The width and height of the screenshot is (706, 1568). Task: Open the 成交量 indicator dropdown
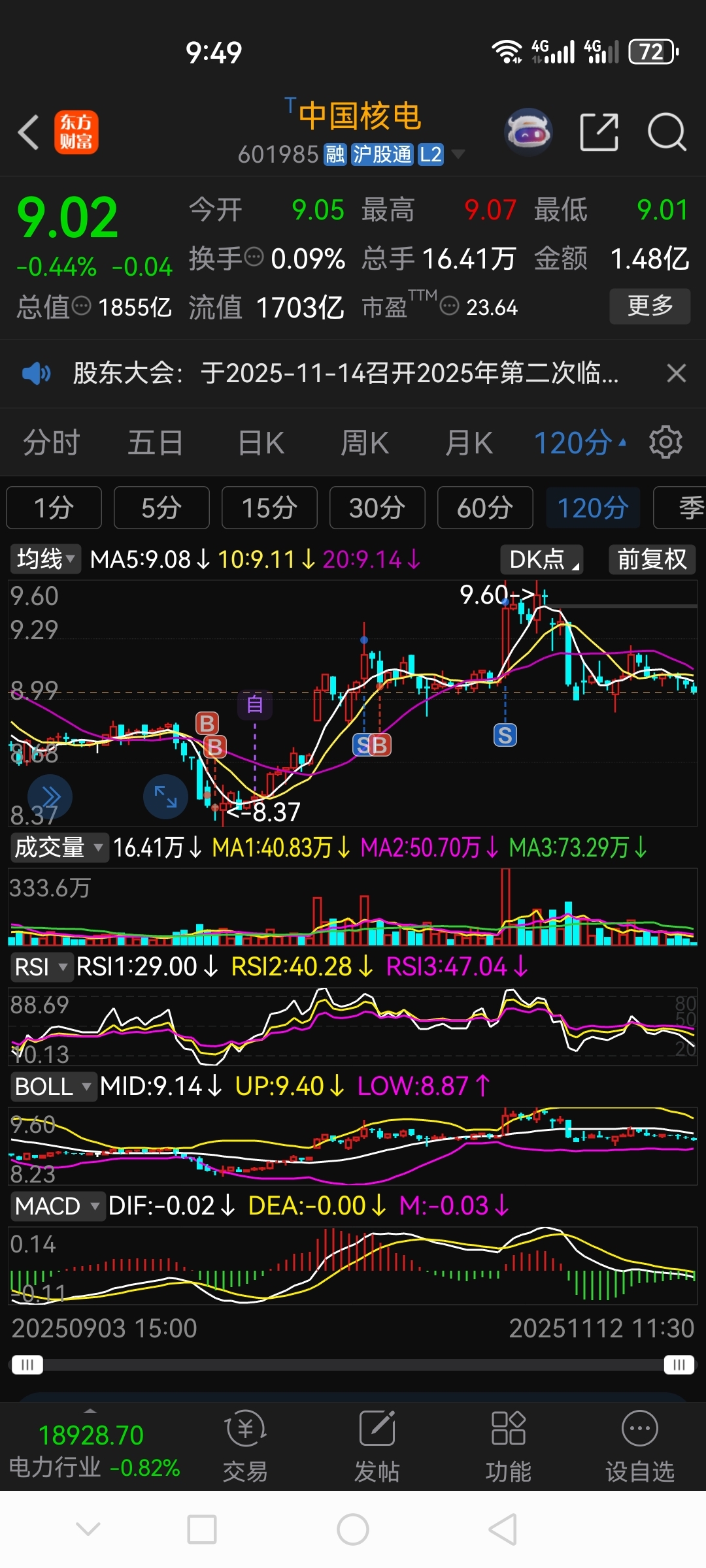tap(58, 847)
